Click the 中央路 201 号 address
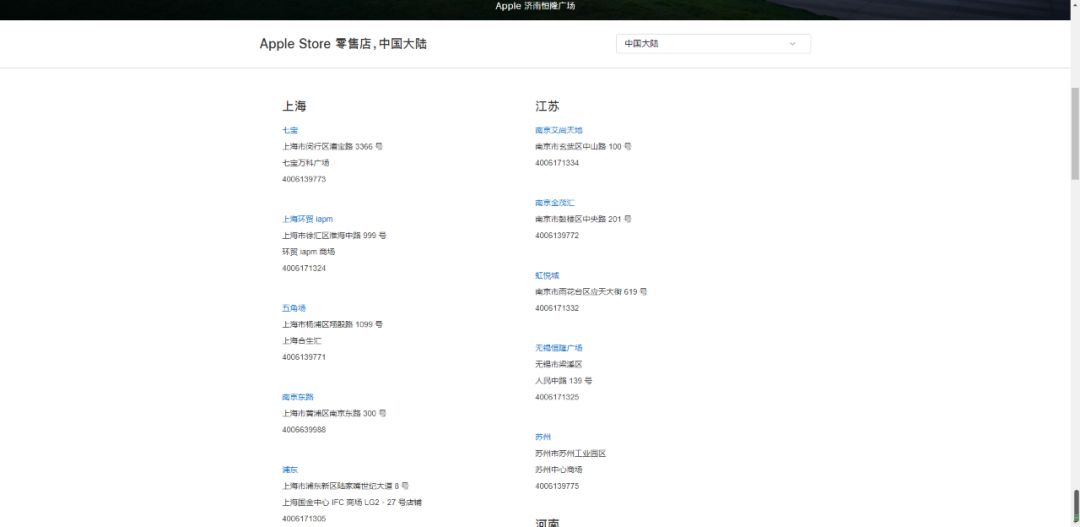The image size is (1080, 527). [x=583, y=219]
